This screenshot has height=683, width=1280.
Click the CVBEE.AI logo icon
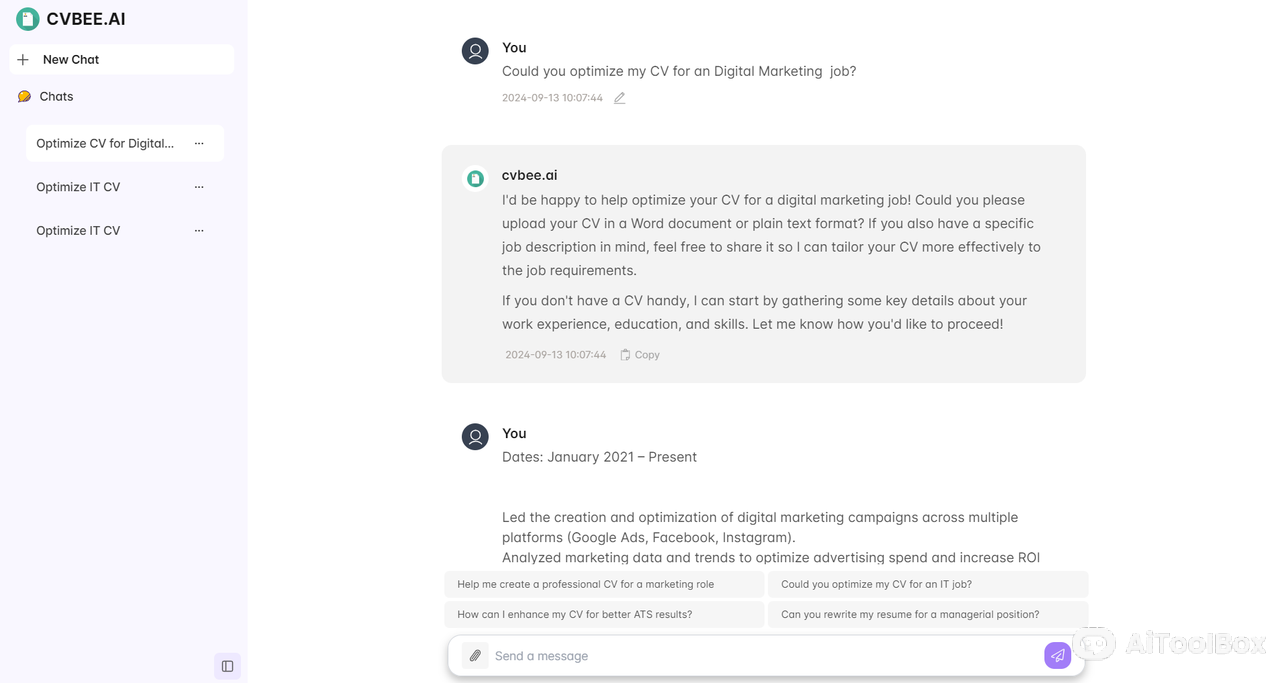point(28,19)
